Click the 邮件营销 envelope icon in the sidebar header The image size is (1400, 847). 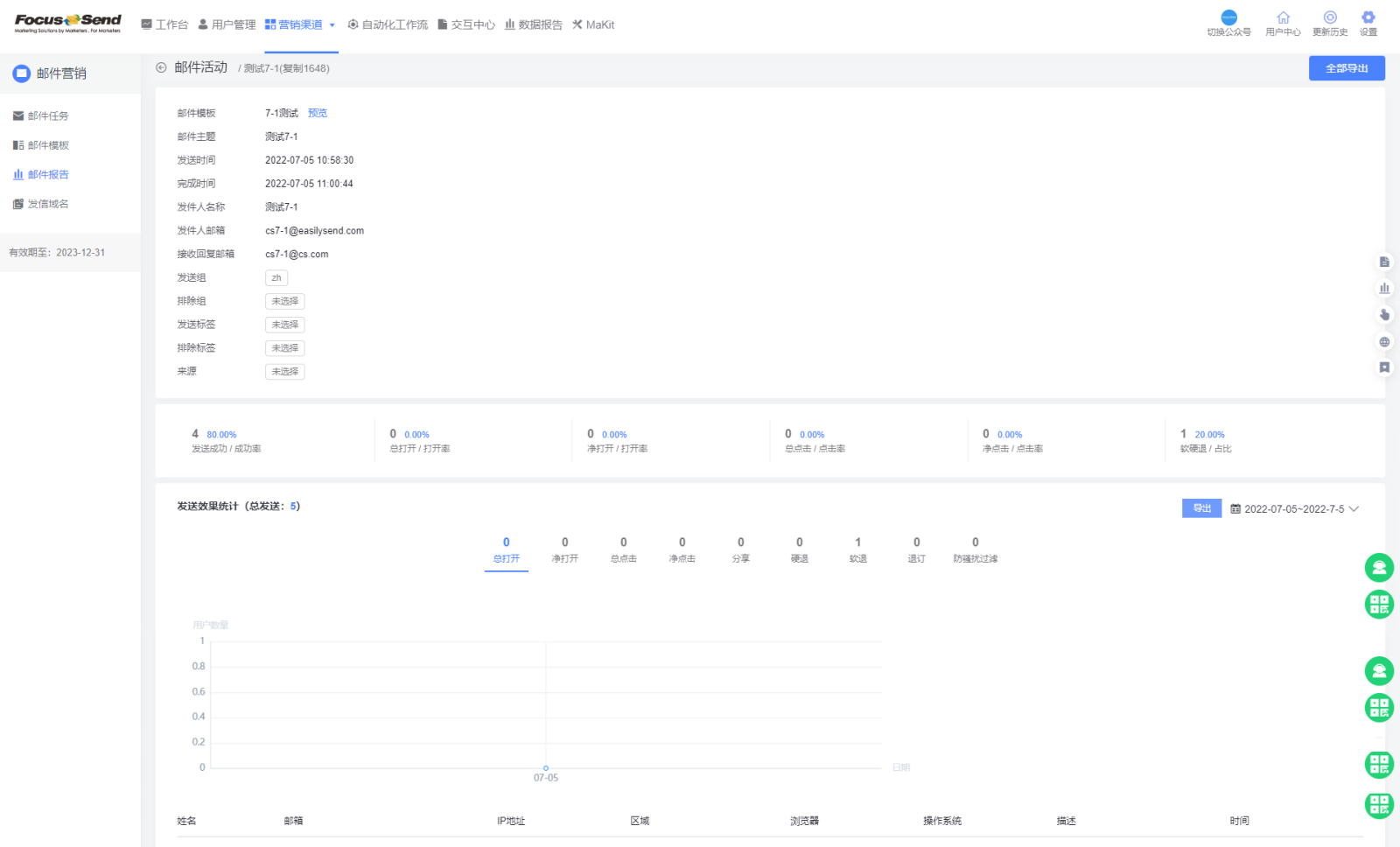pyautogui.click(x=22, y=73)
